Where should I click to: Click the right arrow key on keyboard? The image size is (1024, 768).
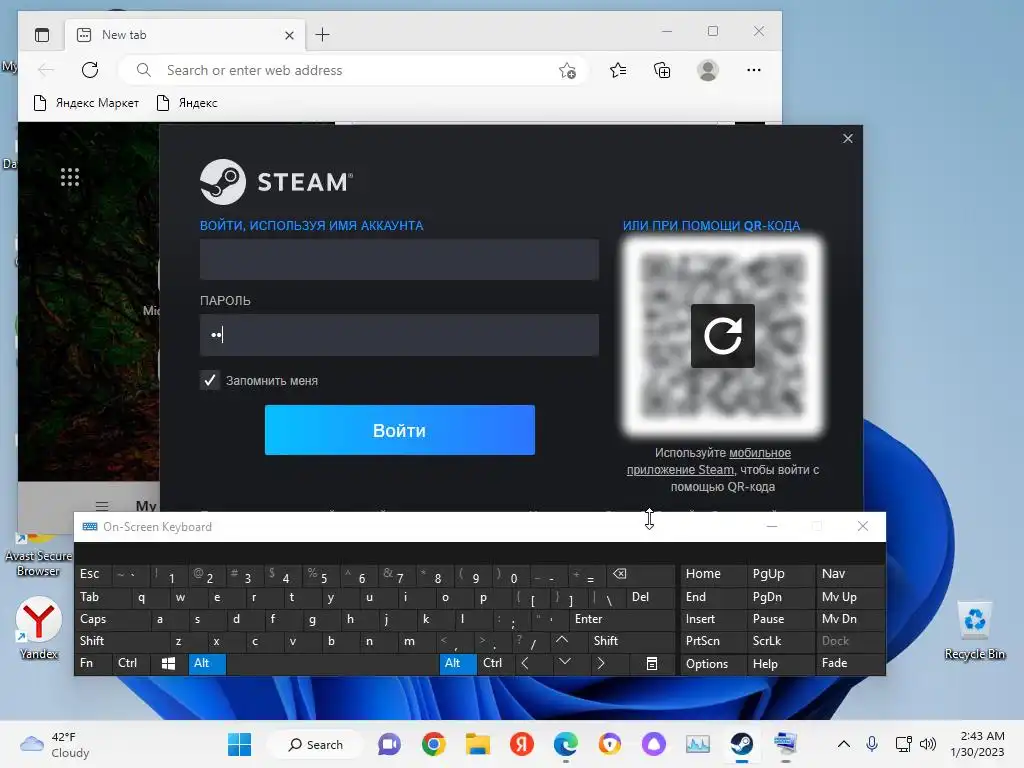click(x=609, y=663)
